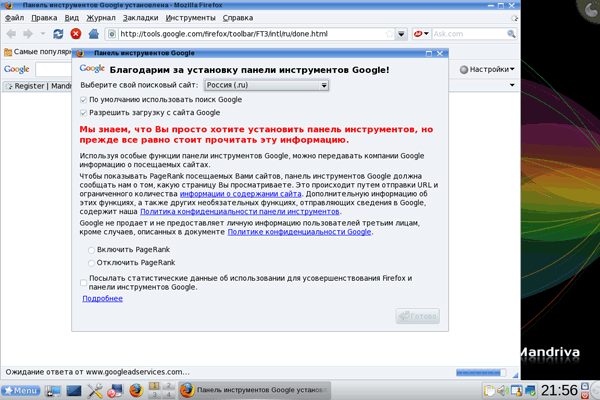The height and width of the screenshot is (400, 600).
Task: Click the status bar resize grip
Action: 515,375
